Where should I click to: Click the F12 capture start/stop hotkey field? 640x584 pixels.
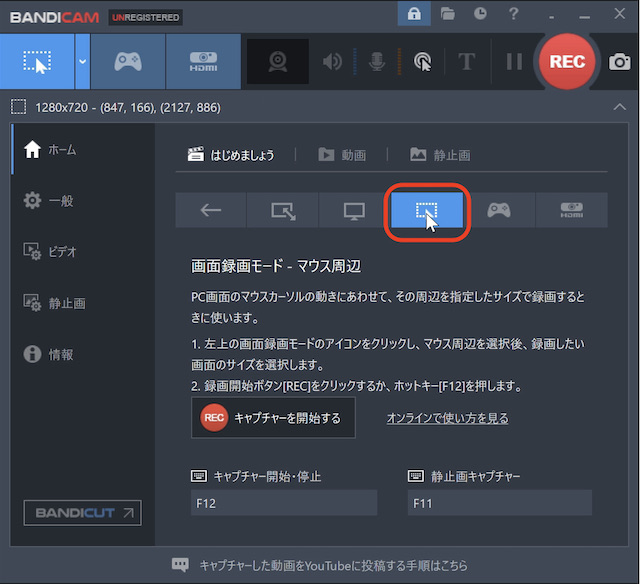point(284,503)
